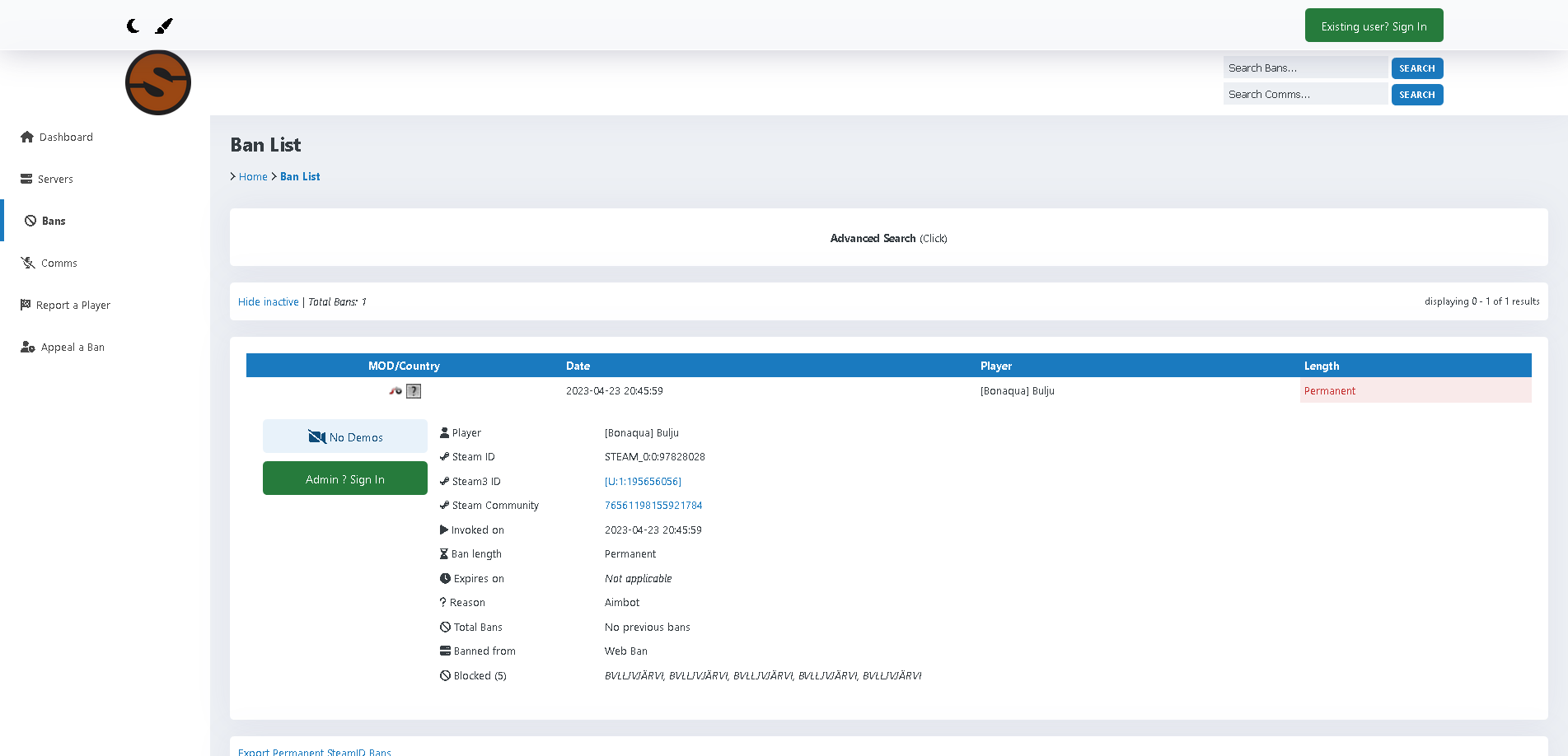The height and width of the screenshot is (756, 1568).
Task: Click the Admin Sign In button
Action: (x=344, y=479)
